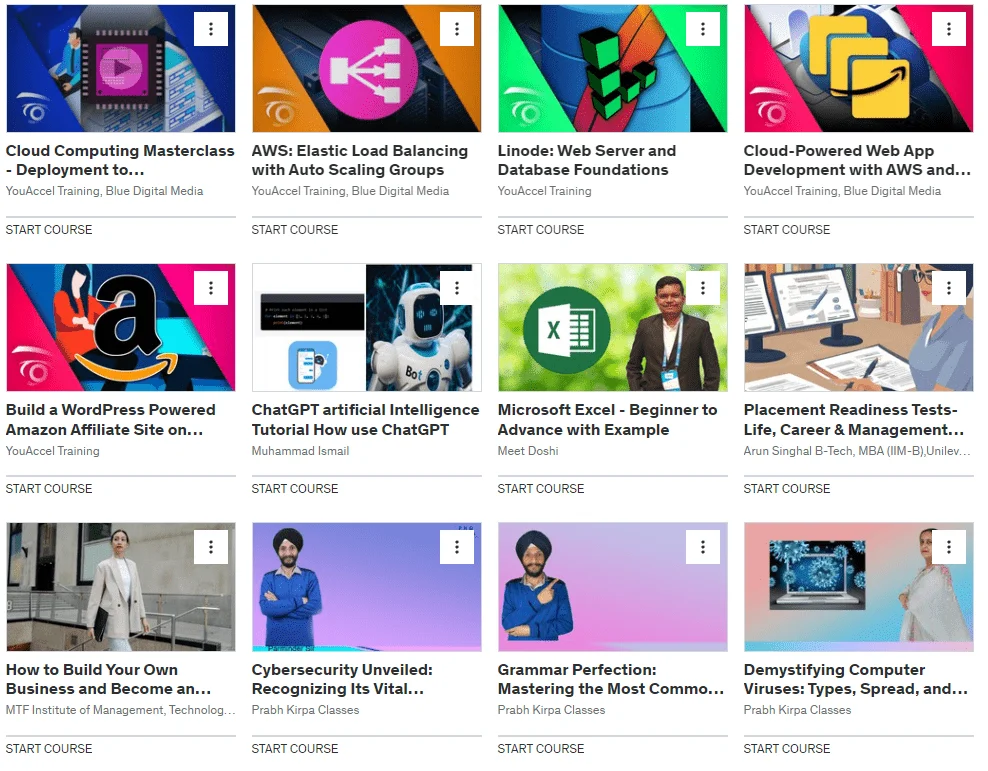Open title Cybersecurity Unveiled: Recognizing Its Vital
The width and height of the screenshot is (988, 771).
(342, 679)
